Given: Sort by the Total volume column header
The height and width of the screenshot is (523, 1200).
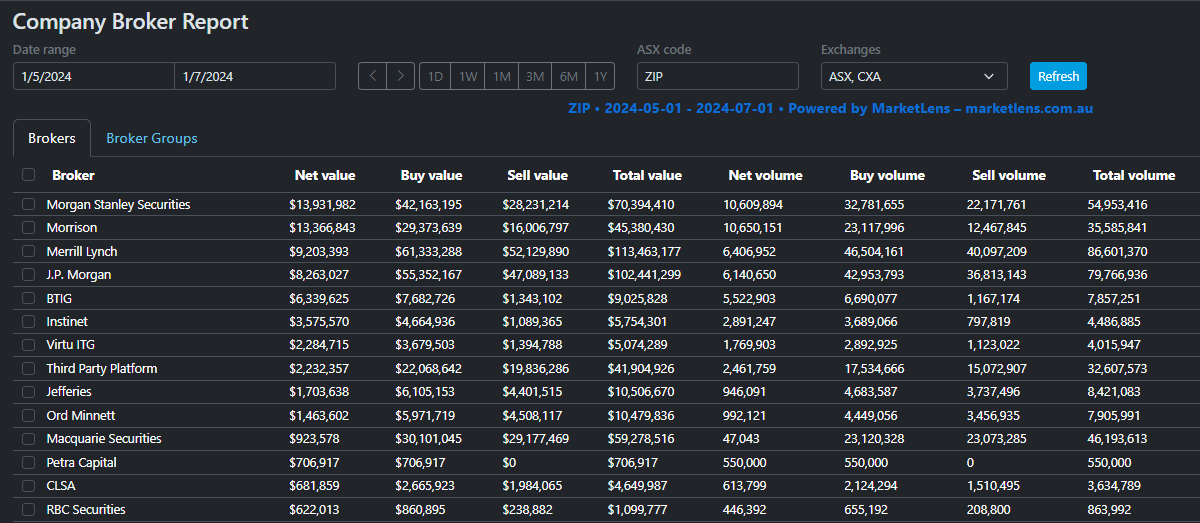Looking at the screenshot, I should click(x=1134, y=175).
